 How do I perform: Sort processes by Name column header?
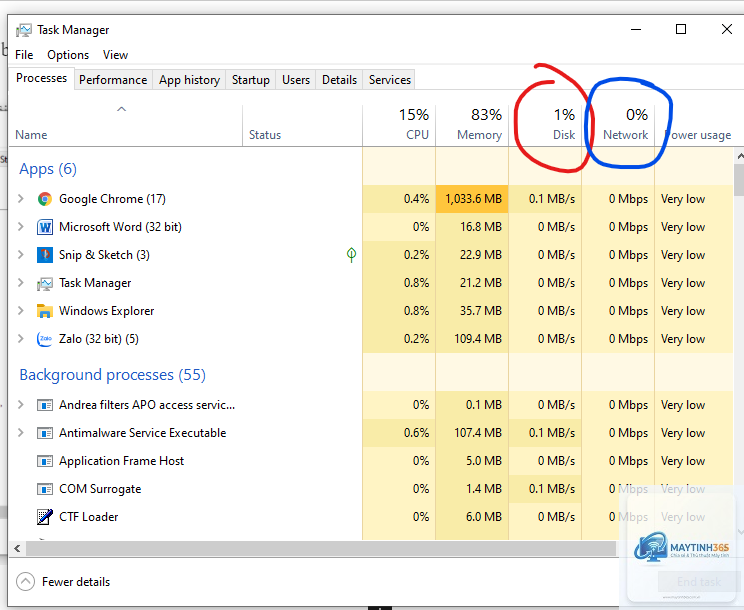click(126, 126)
